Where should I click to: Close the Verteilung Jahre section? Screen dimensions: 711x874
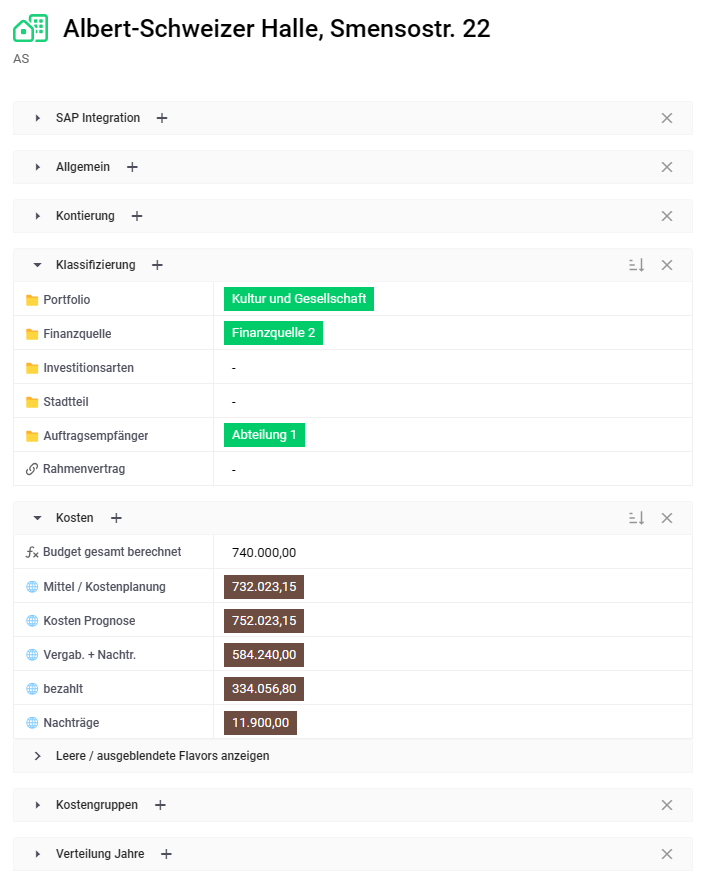point(666,854)
